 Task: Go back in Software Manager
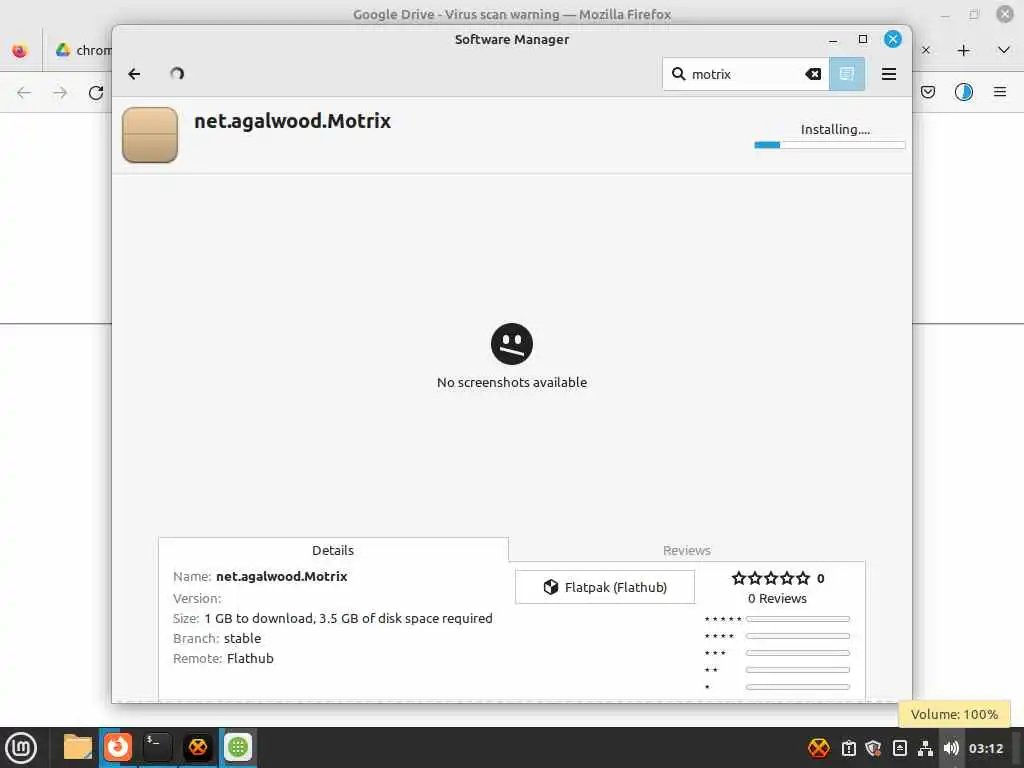[x=134, y=74]
